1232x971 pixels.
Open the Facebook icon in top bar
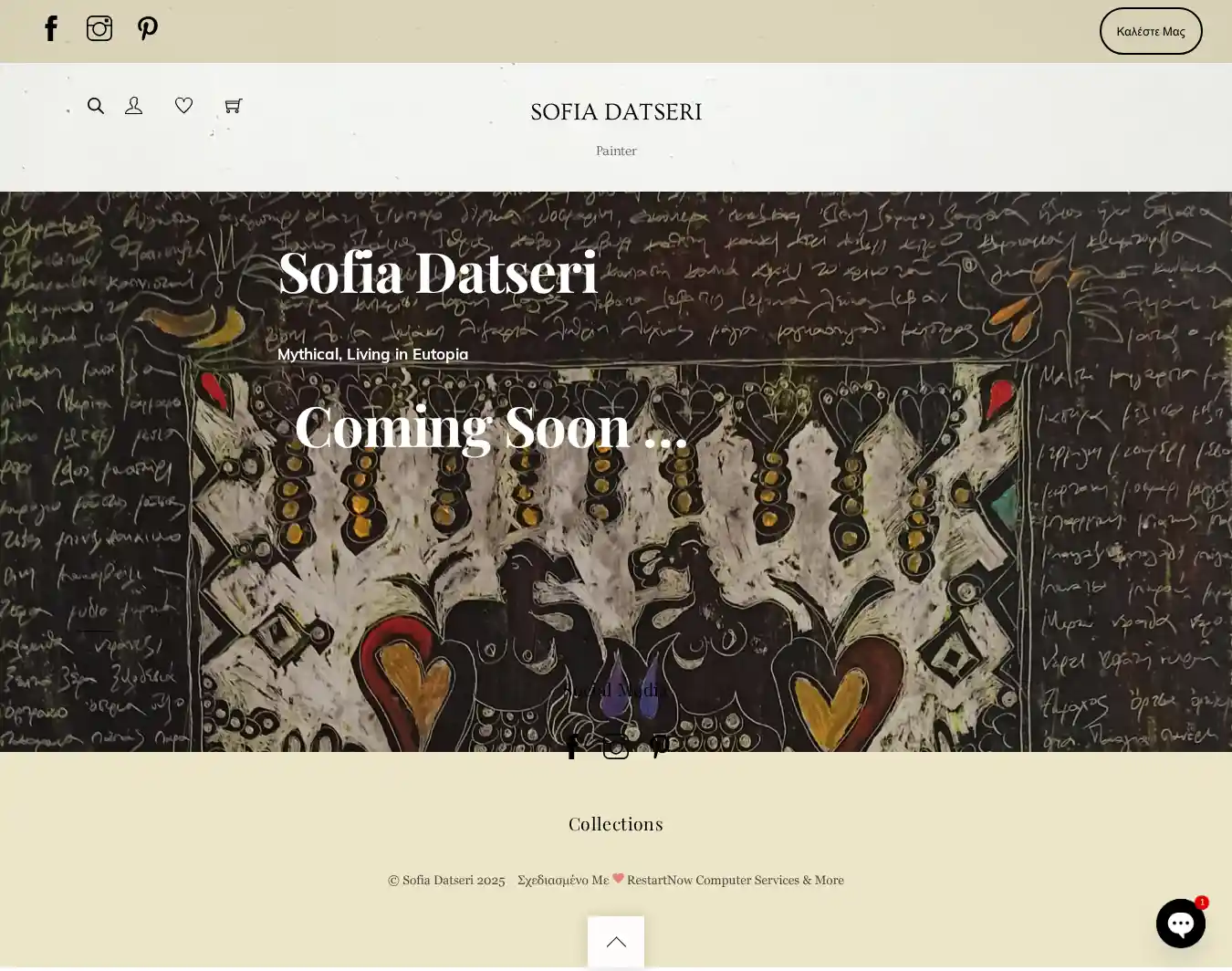coord(51,28)
